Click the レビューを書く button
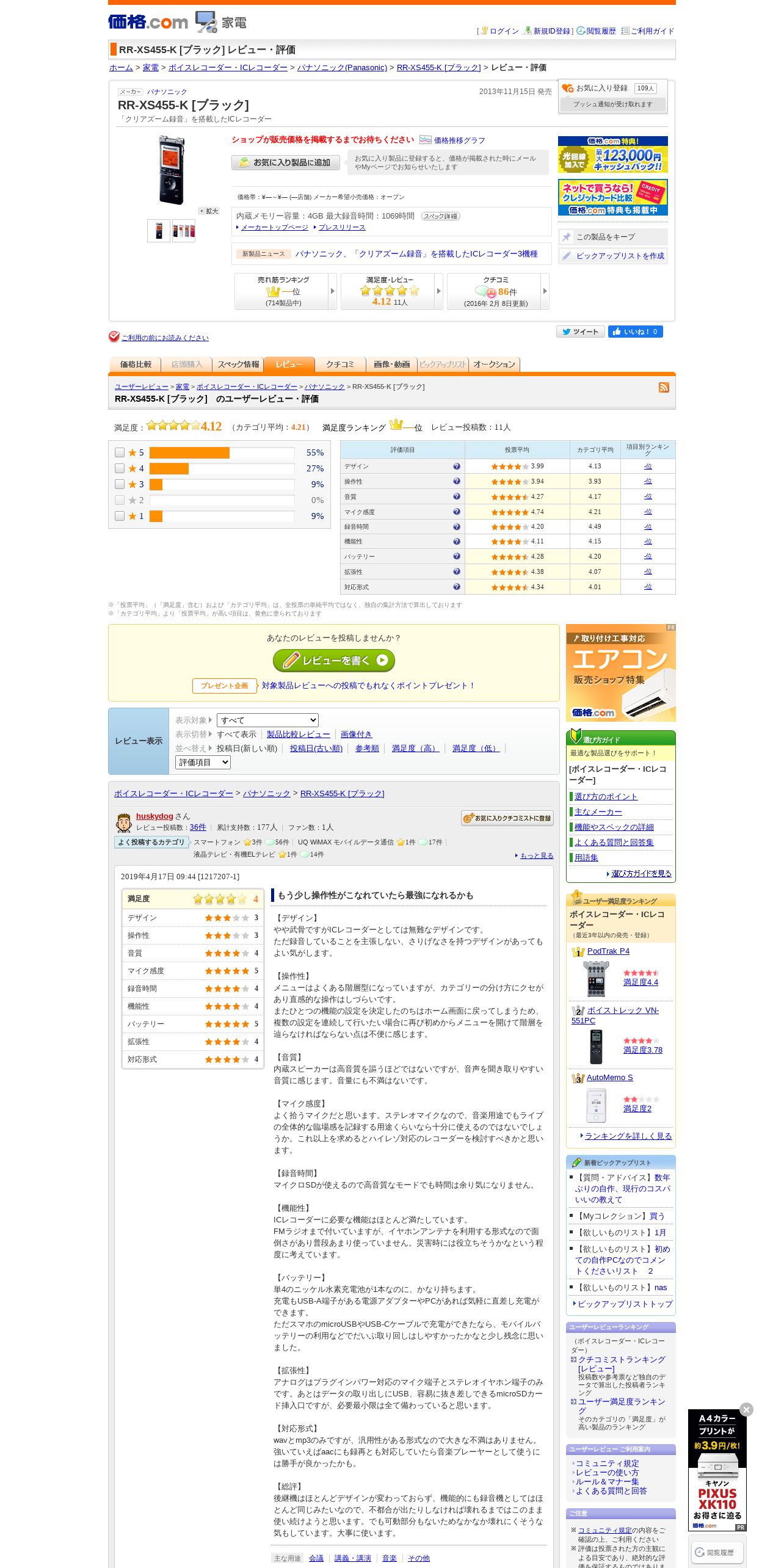 point(334,660)
